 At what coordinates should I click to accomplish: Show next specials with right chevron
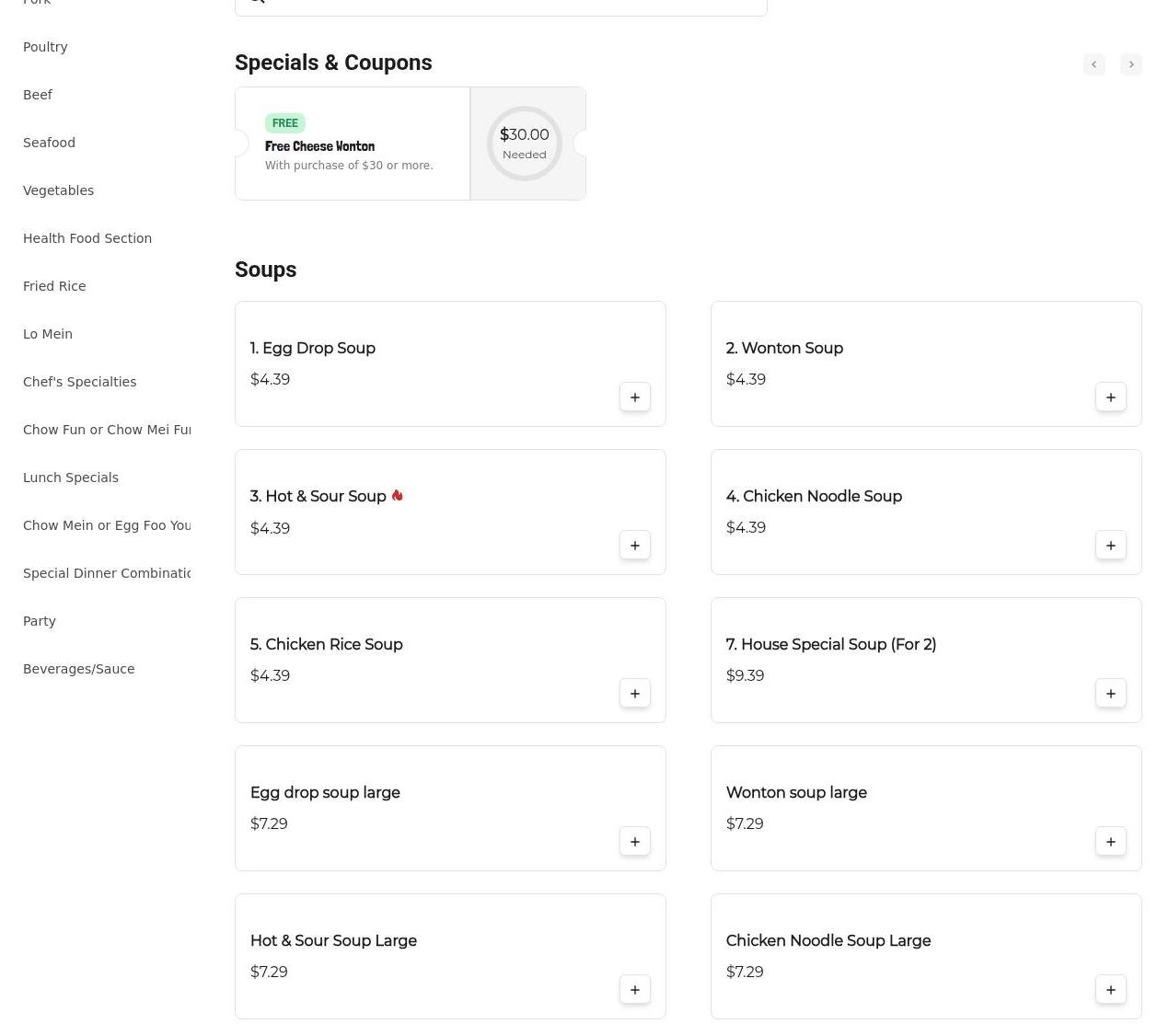point(1131,64)
